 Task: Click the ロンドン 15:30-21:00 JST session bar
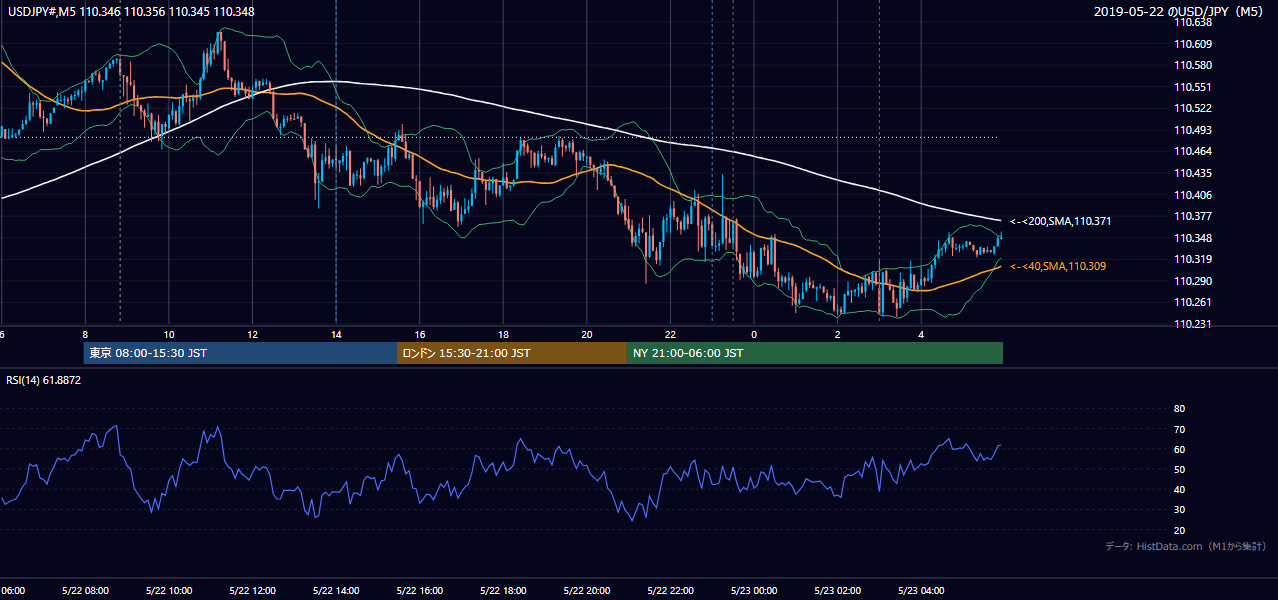[512, 353]
